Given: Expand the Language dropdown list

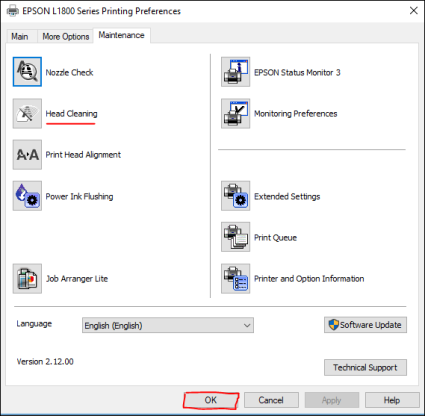Looking at the screenshot, I should [168, 325].
